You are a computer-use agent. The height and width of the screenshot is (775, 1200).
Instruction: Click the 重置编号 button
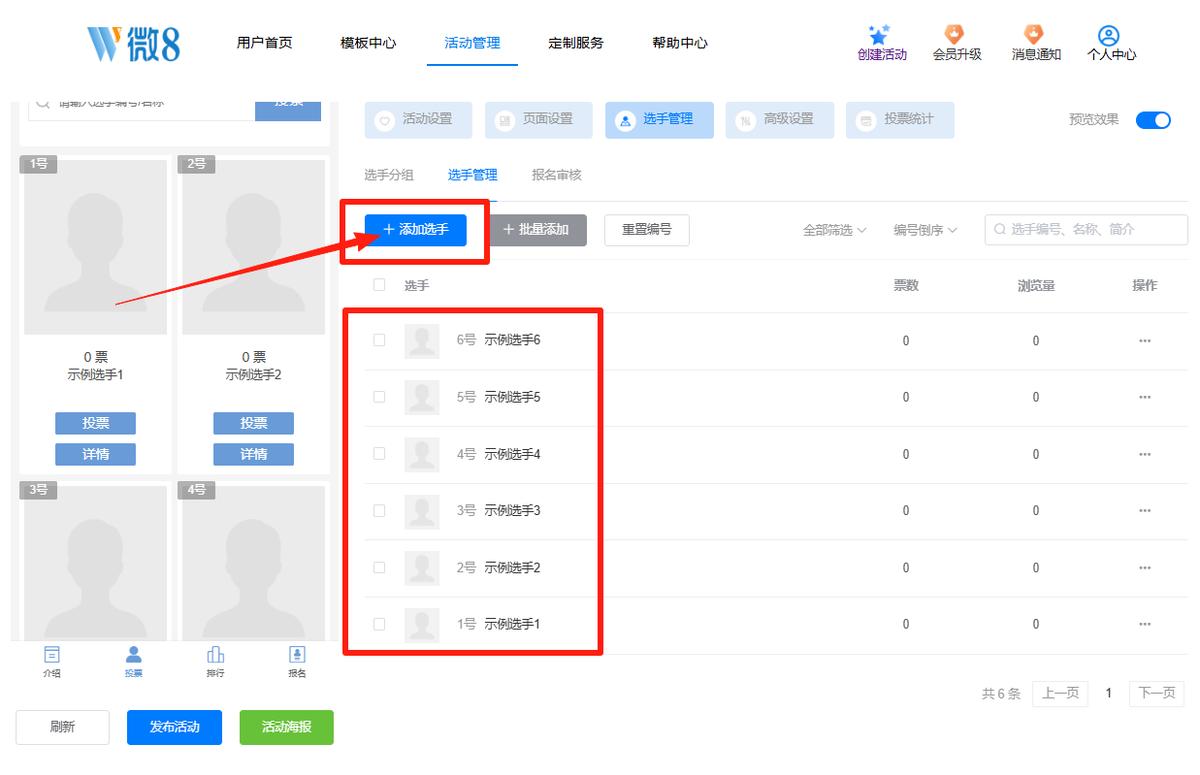tap(647, 230)
